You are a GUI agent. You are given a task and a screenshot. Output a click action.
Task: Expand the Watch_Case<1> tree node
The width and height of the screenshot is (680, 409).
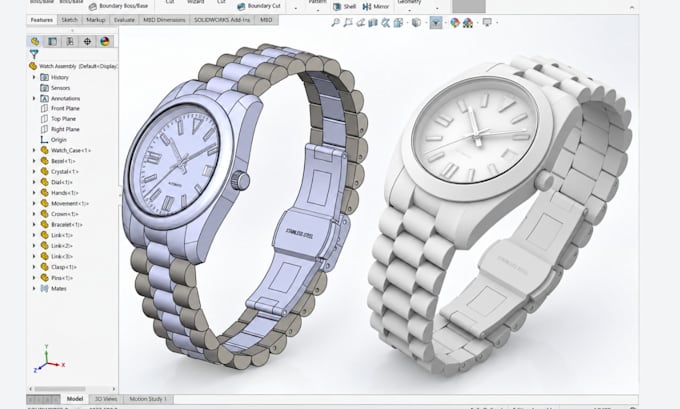point(34,150)
